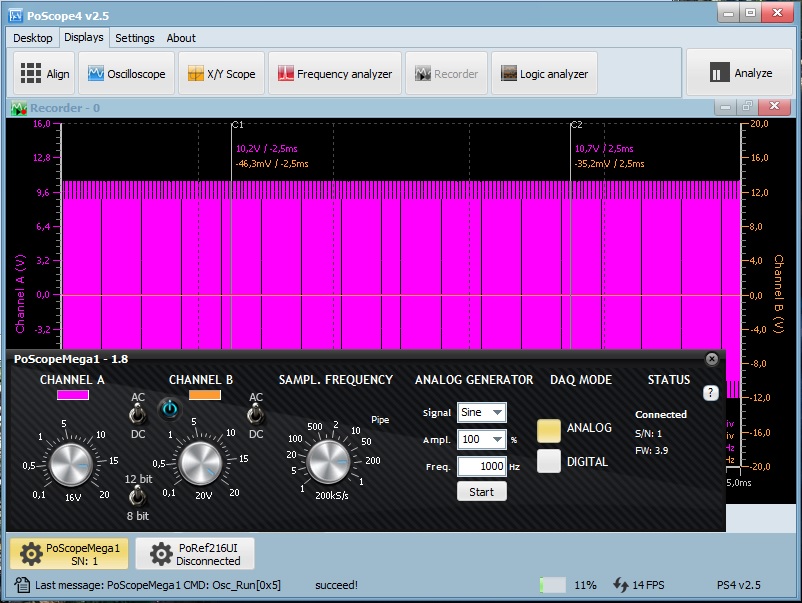Click the 'PS4 v2.5' version text
This screenshot has width=802, height=603.
[x=739, y=585]
